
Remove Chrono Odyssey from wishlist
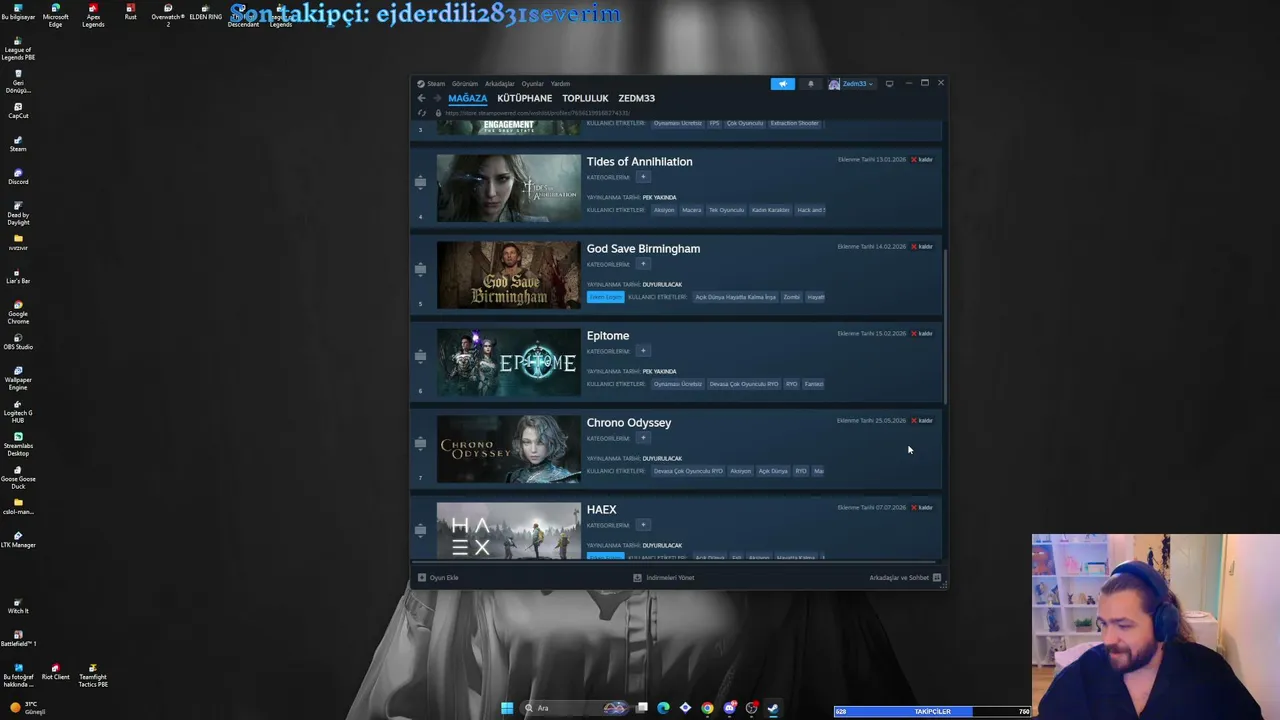pyautogui.click(x=922, y=421)
